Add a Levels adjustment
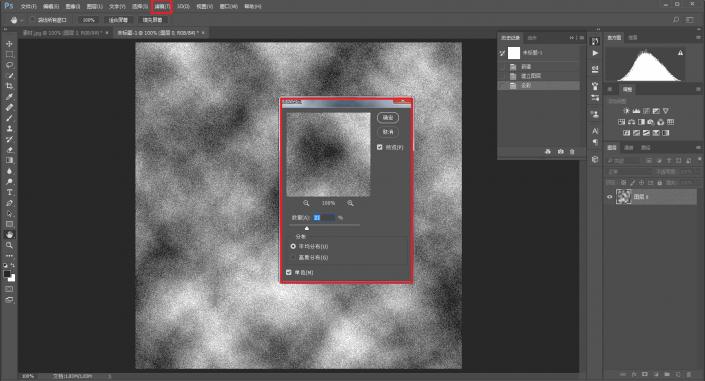705x381 pixels. tap(636, 111)
